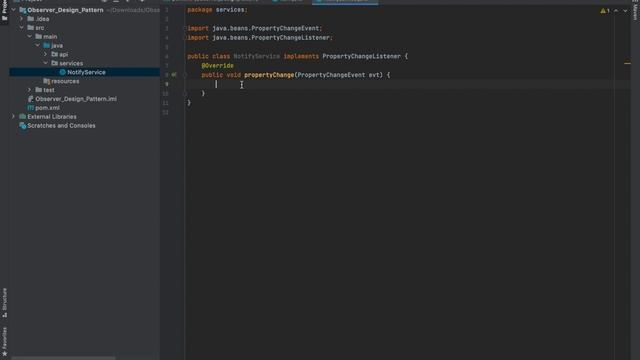
Task: Click the project root module icon
Action: click(x=22, y=10)
